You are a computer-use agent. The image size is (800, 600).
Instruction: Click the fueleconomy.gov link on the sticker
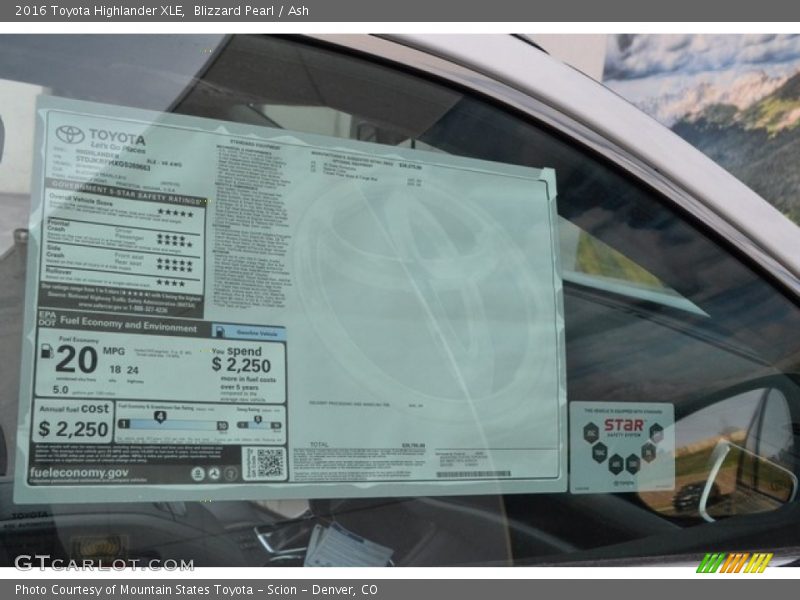coord(80,472)
